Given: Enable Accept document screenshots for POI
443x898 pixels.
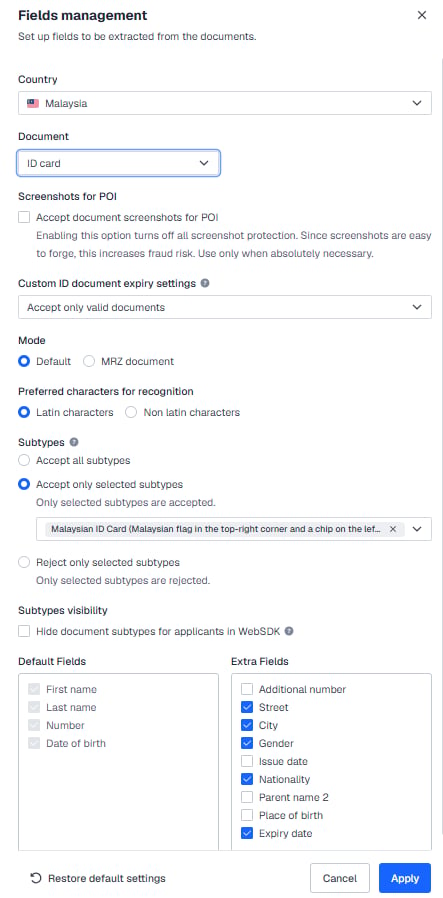Looking at the screenshot, I should click(x=24, y=217).
